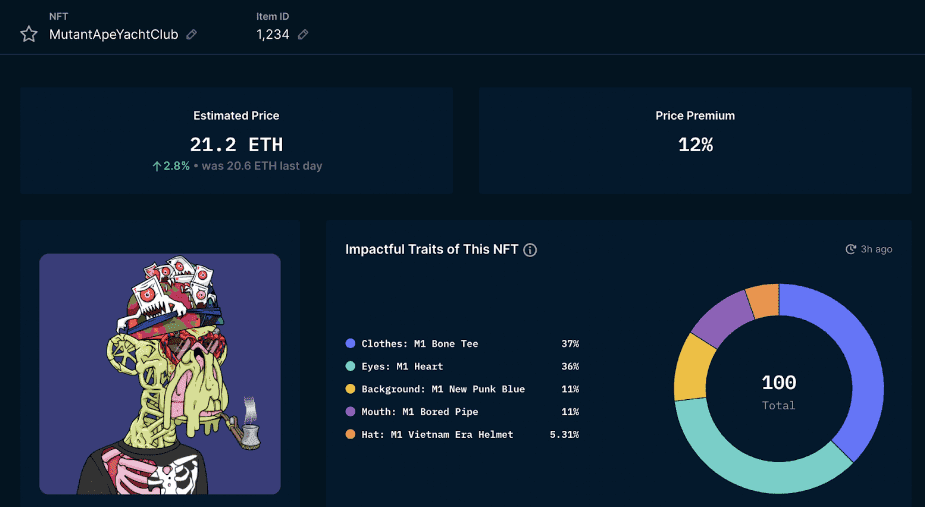Click the yellow Background legend dot

point(350,389)
